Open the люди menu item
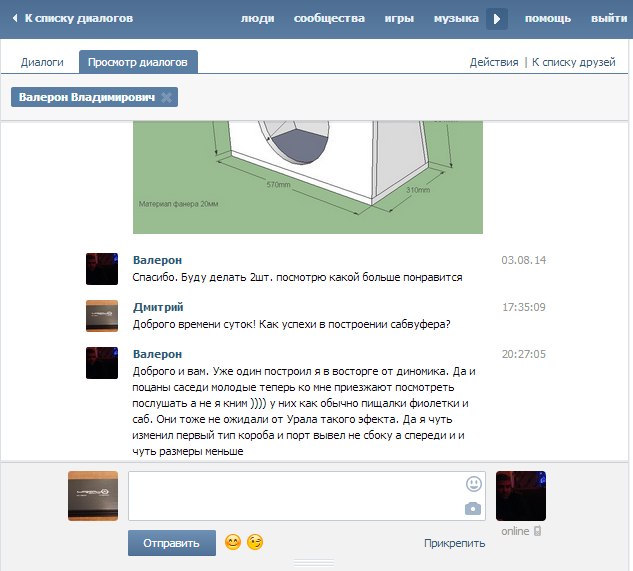The image size is (633, 571). tap(258, 18)
